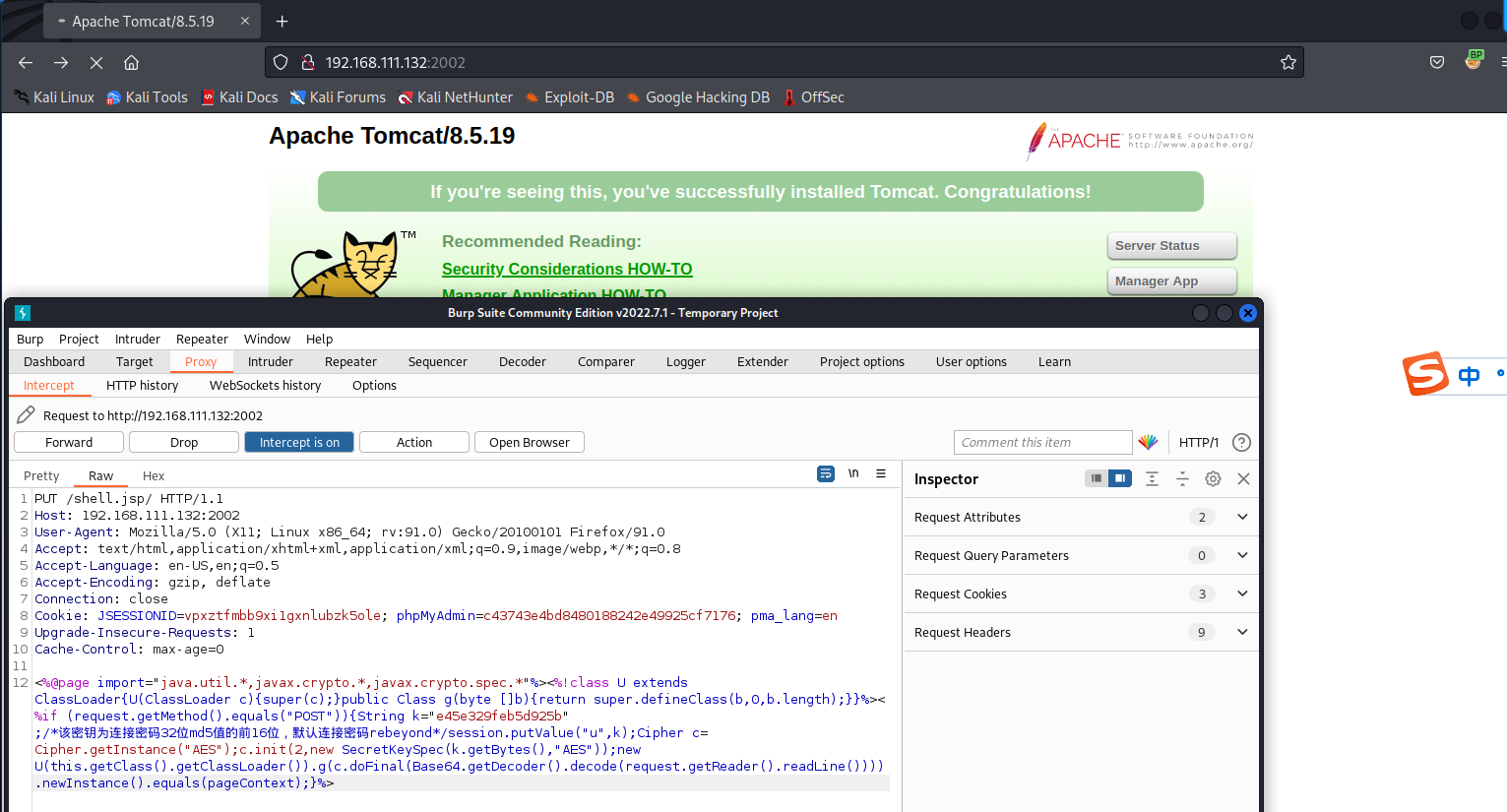
Task: Click the FoxyProxy BP extension icon
Action: [x=1474, y=60]
